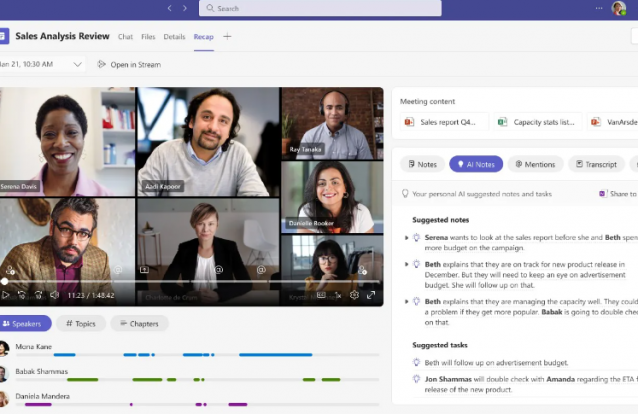Click the back navigation arrow in title bar
The width and height of the screenshot is (638, 414).
coord(169,8)
